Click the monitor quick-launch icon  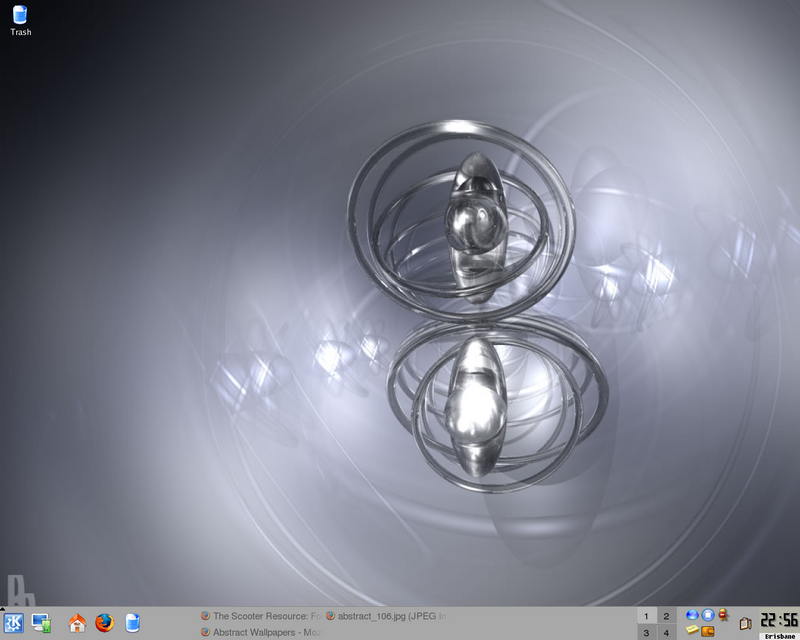pyautogui.click(x=40, y=622)
